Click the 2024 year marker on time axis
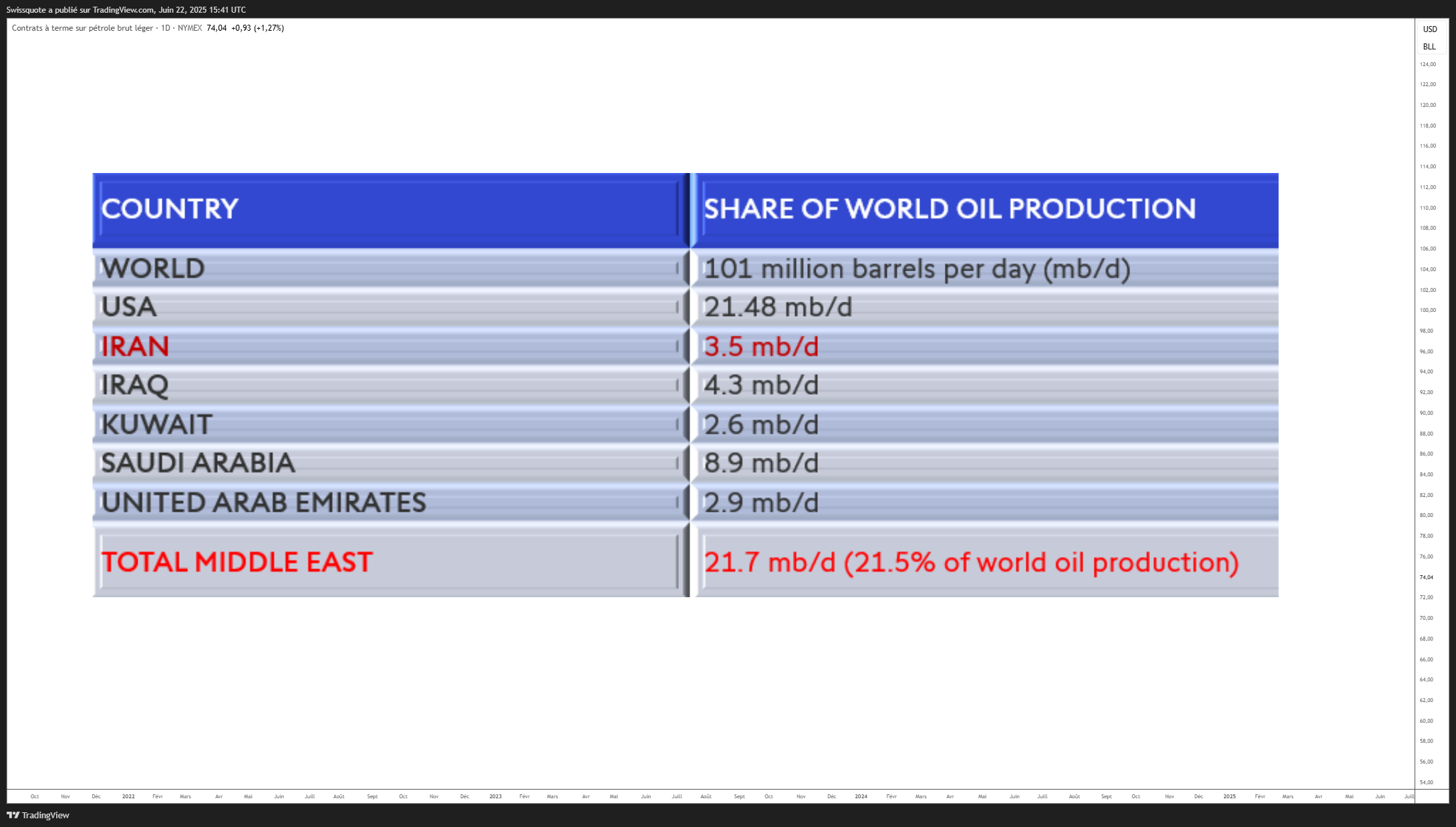The width and height of the screenshot is (1456, 827). [861, 796]
